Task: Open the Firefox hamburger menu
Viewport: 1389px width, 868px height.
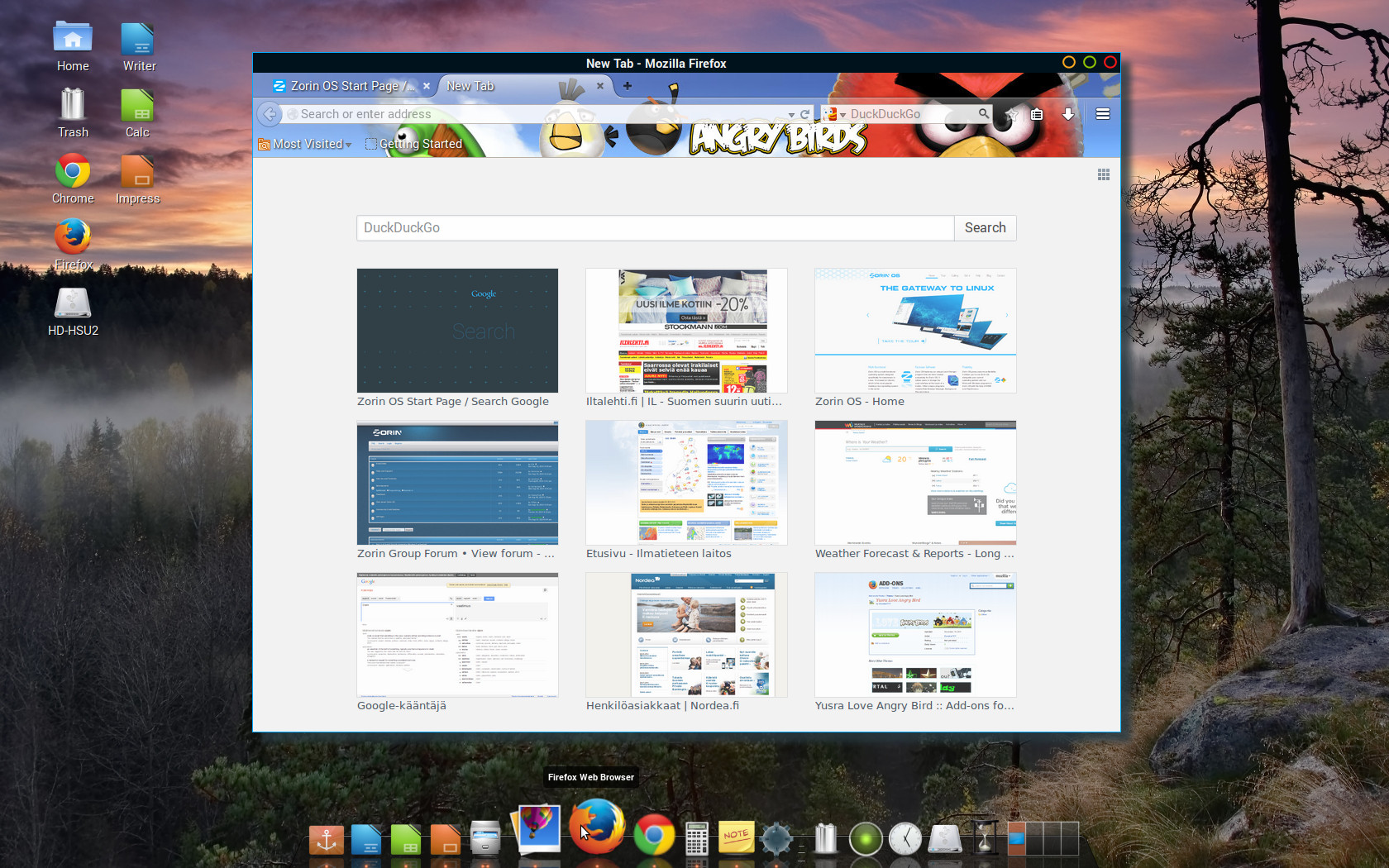Action: pyautogui.click(x=1102, y=114)
